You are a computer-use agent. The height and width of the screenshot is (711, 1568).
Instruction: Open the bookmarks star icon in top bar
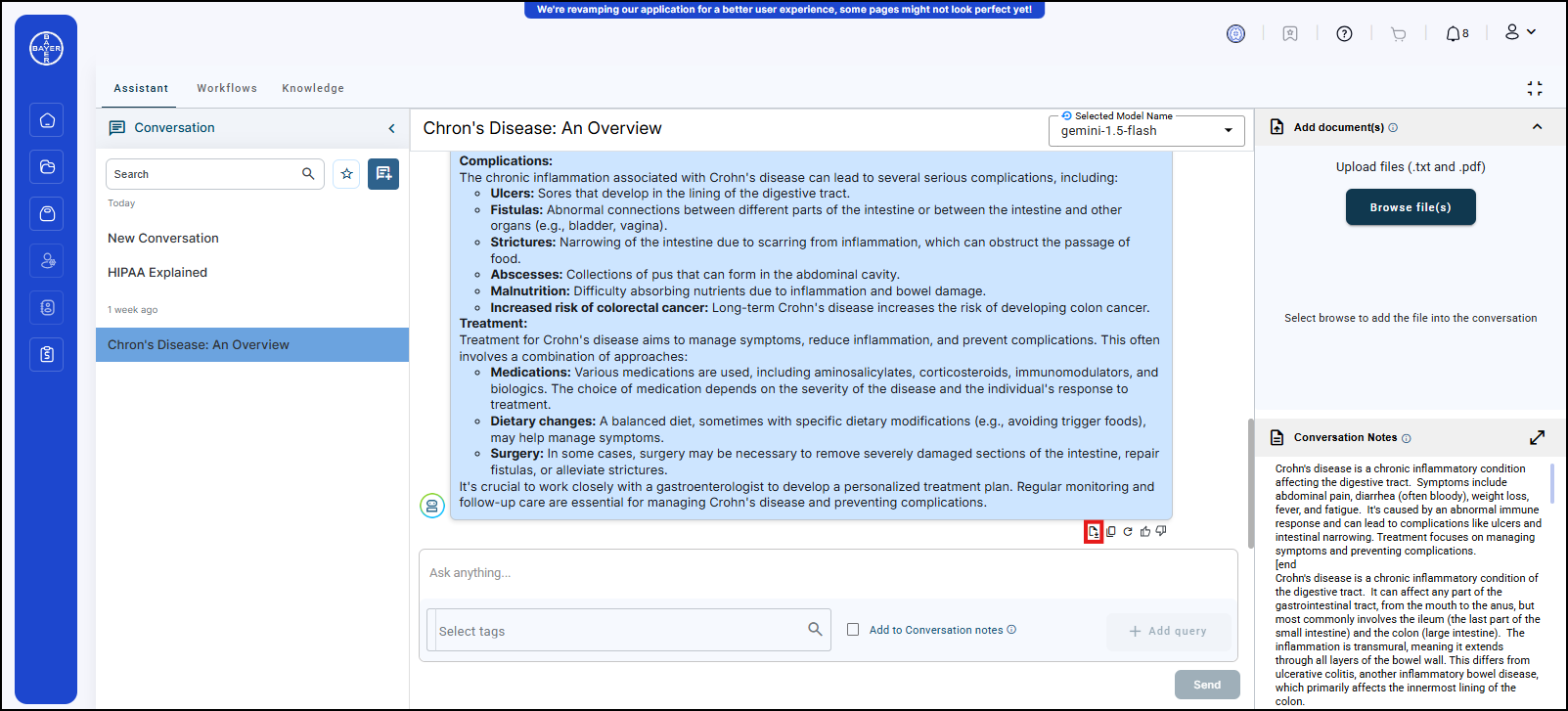tap(1290, 34)
